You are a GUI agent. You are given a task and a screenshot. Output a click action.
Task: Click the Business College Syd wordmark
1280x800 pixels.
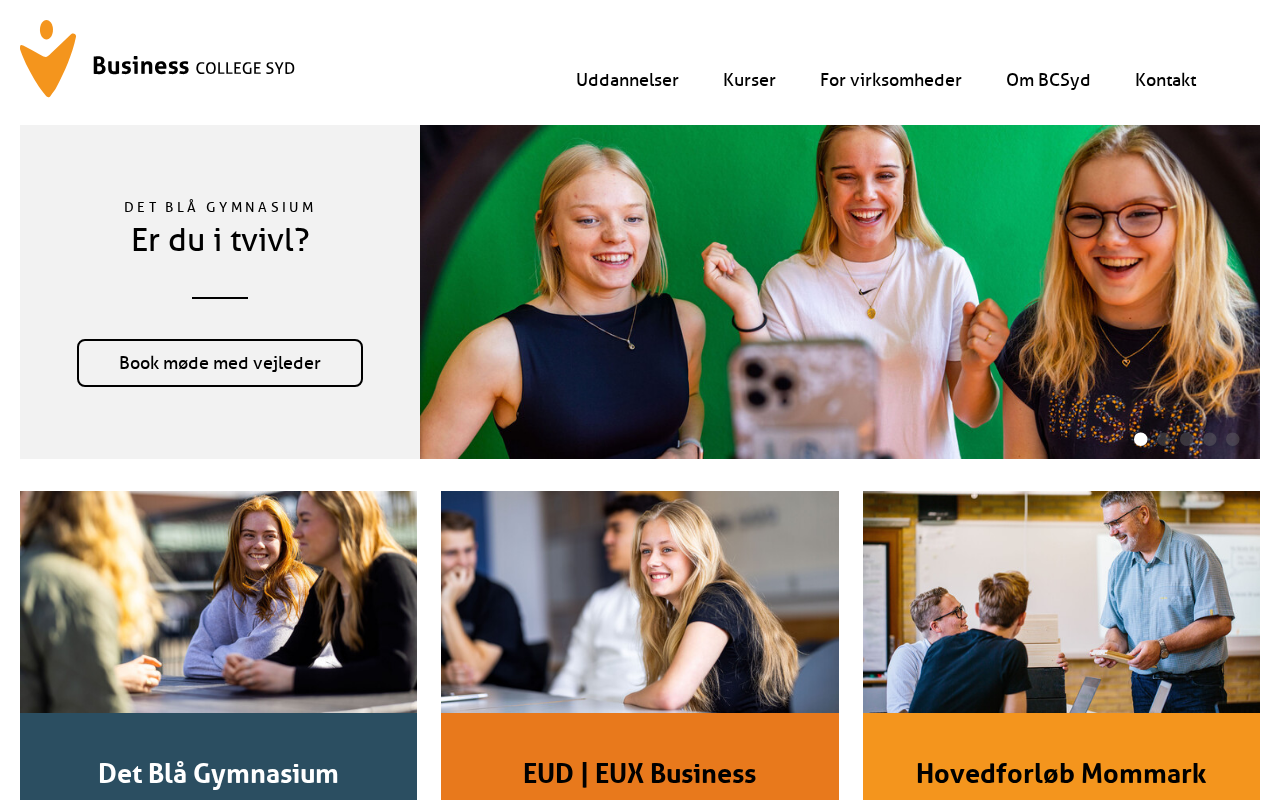tap(193, 67)
